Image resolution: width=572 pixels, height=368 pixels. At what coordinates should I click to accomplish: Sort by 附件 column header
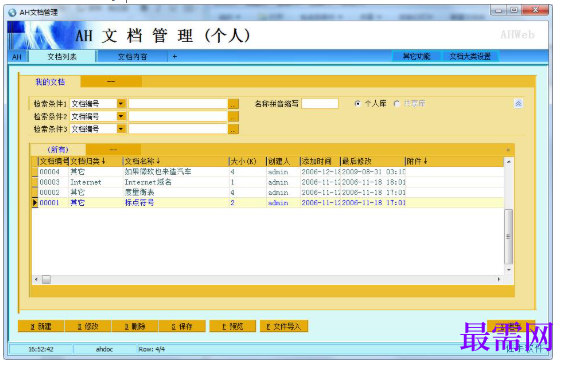(x=454, y=161)
